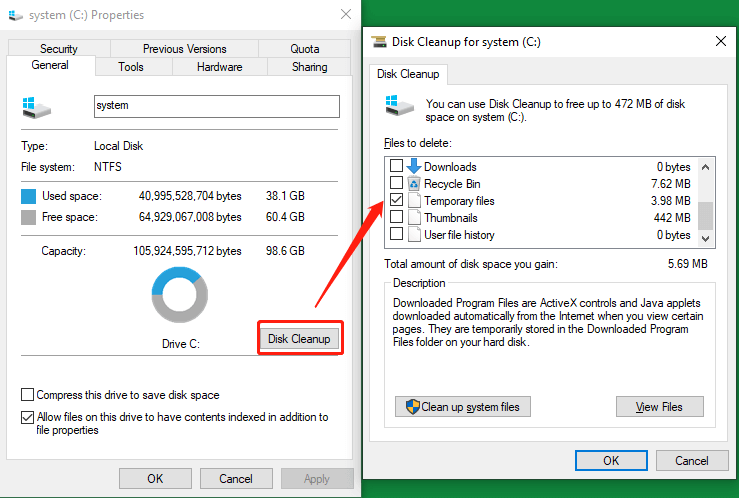Open the Tools tab
This screenshot has width=739, height=498.
131,67
